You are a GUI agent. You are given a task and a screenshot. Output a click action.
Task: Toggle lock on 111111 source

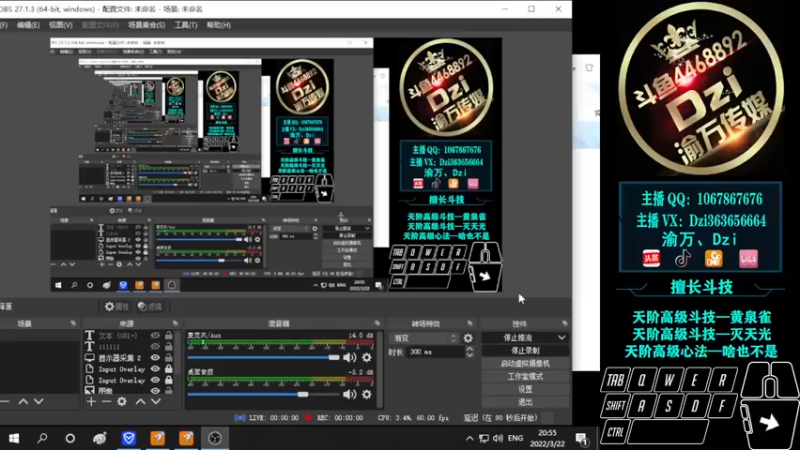click(x=168, y=346)
